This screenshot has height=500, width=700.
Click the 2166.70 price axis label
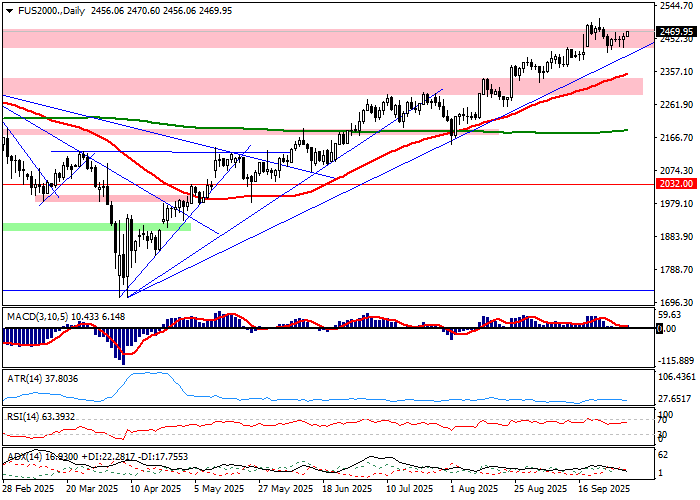676,138
